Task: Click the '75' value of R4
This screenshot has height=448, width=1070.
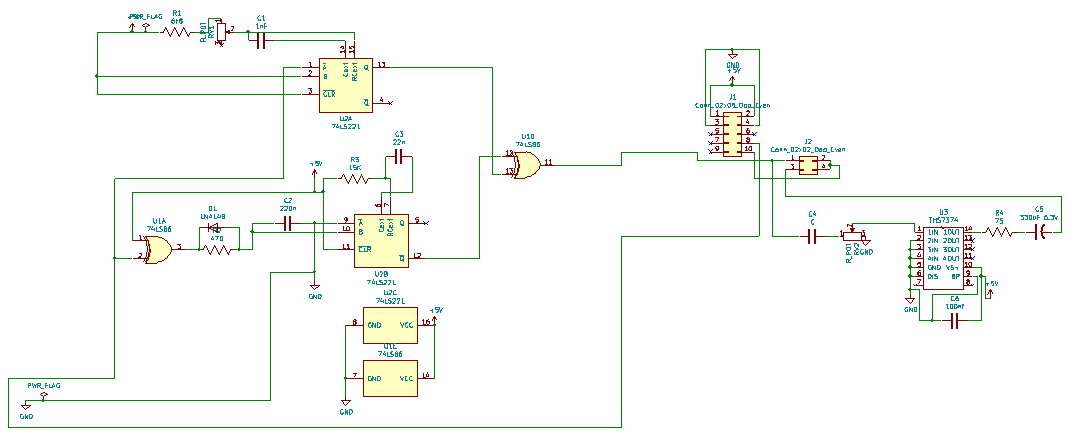Action: 1000,220
